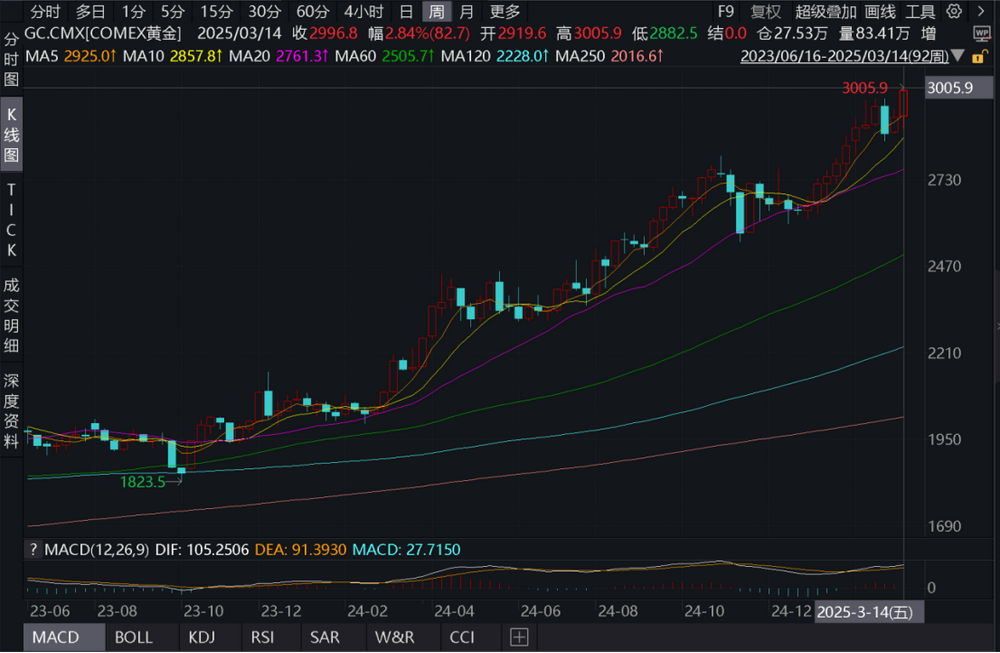
Task: Open the settings gear icon
Action: coord(953,12)
